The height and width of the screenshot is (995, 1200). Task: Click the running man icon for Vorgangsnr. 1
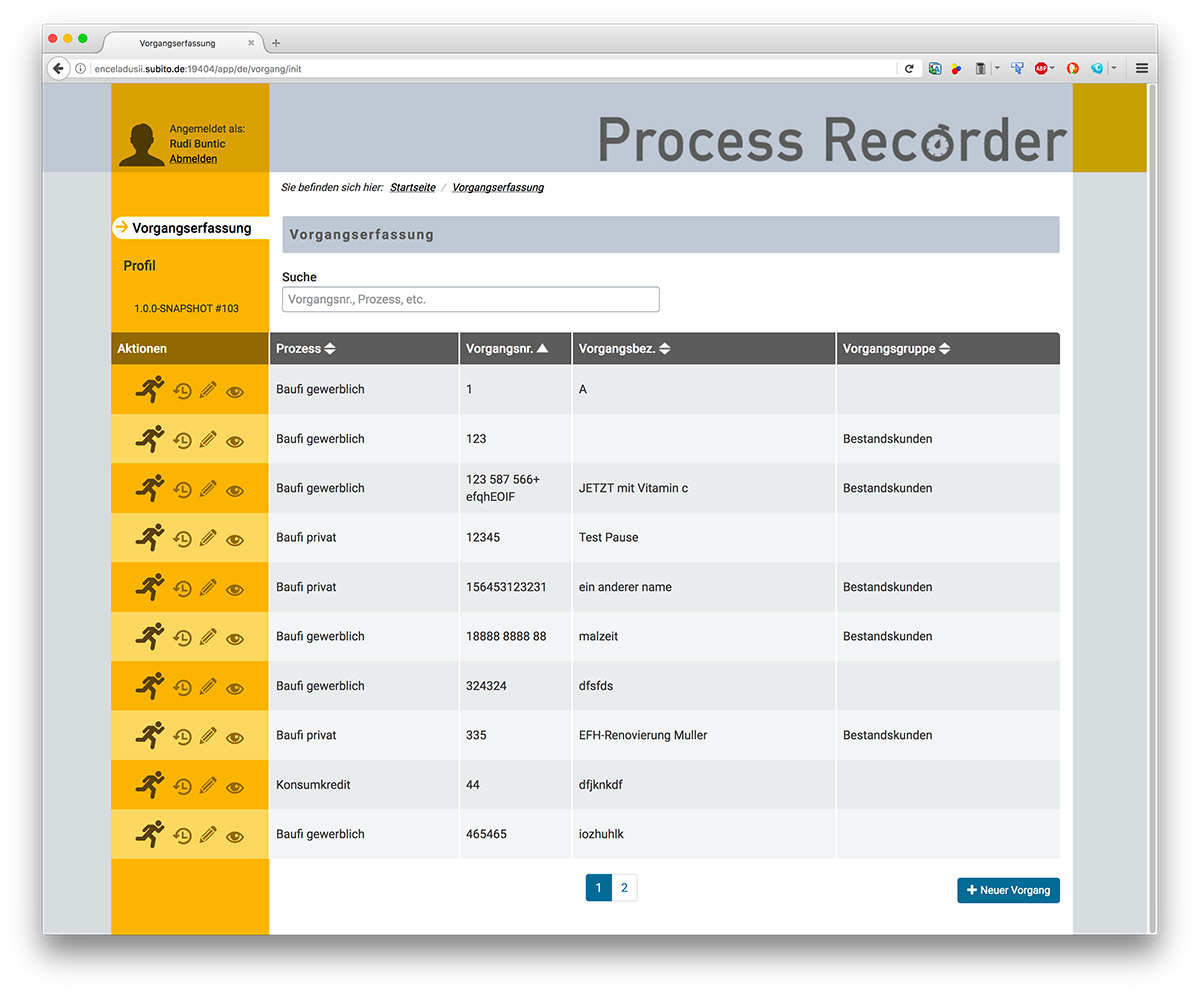tap(149, 390)
